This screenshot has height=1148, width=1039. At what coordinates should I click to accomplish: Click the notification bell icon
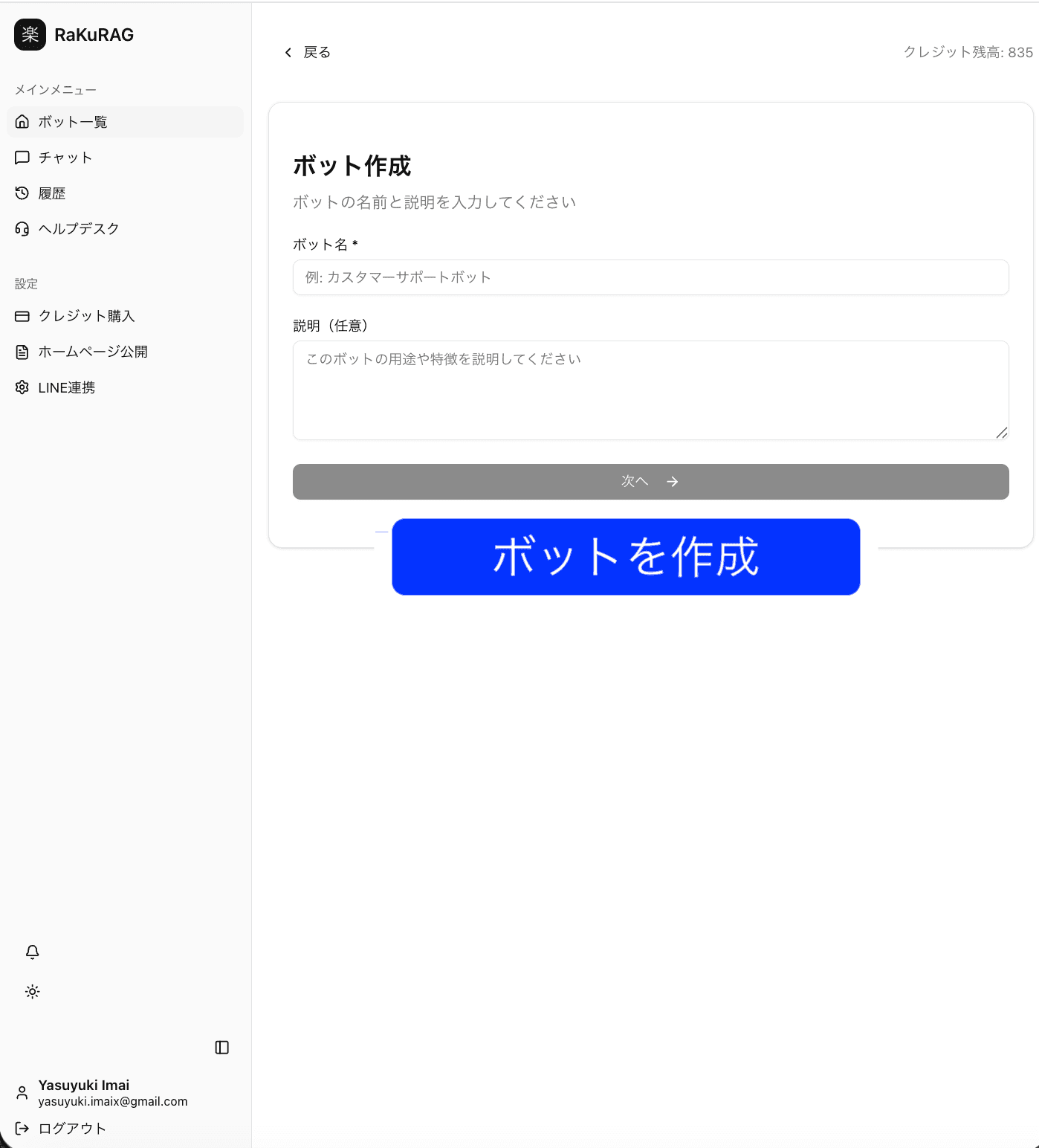point(32,951)
